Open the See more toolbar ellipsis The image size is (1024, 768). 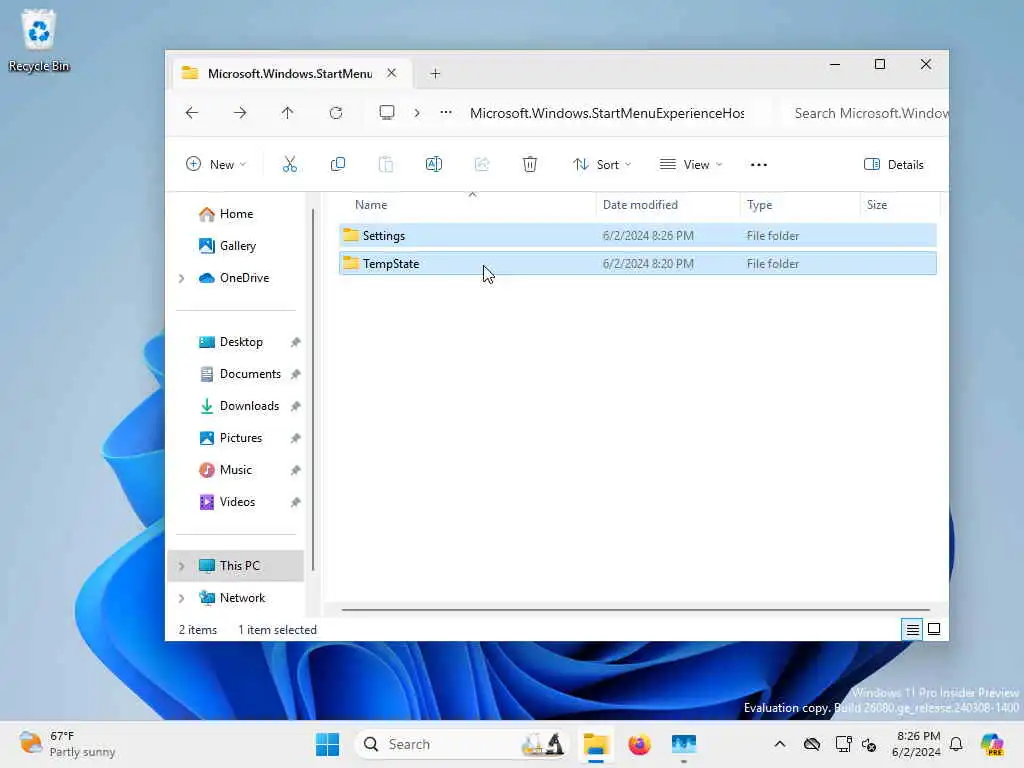click(759, 165)
